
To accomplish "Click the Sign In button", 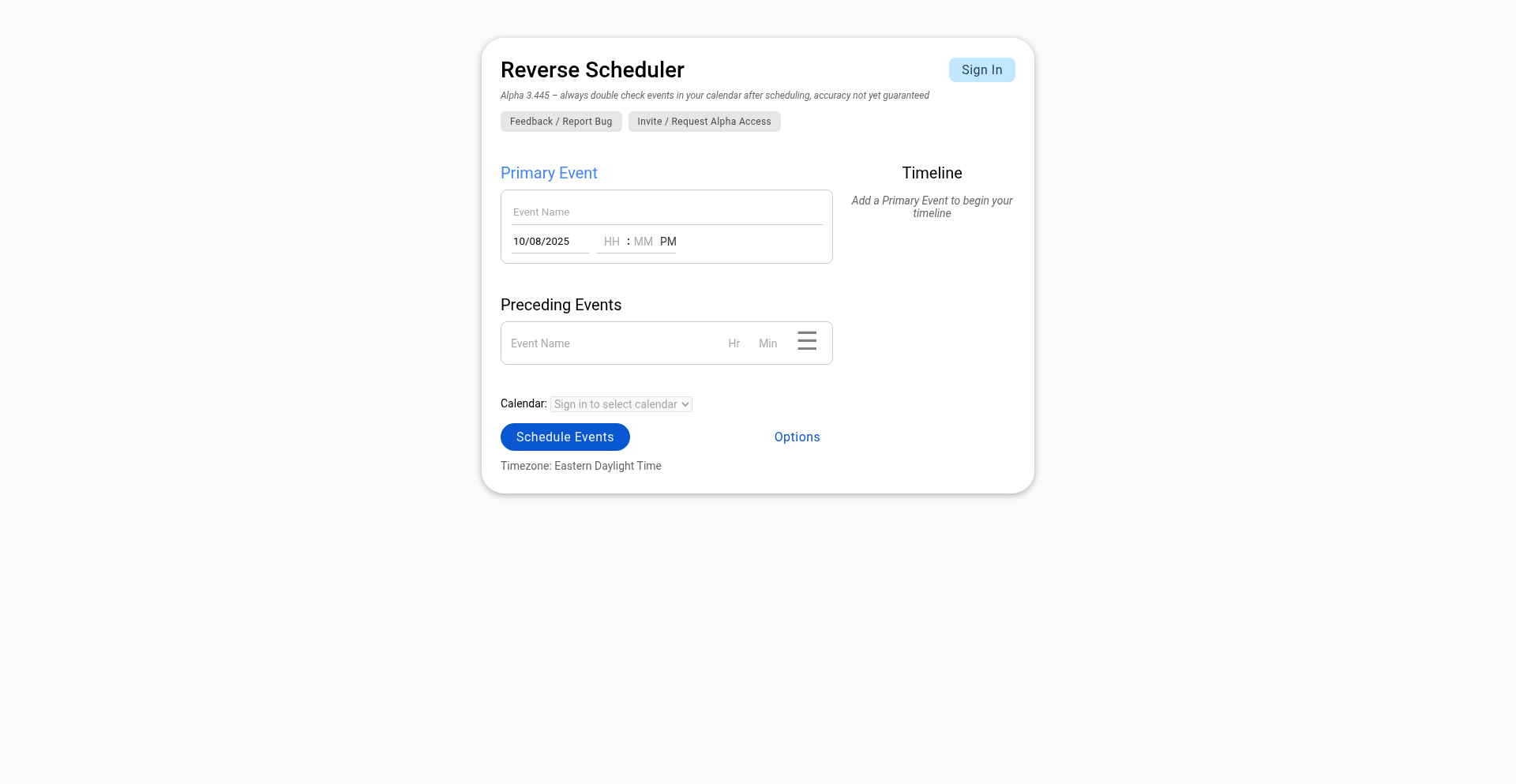I will click(x=981, y=70).
